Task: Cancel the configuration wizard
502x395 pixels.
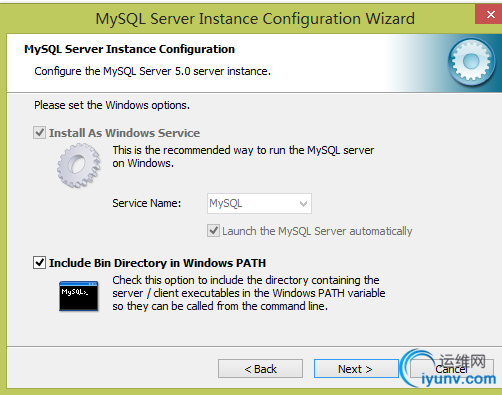Action: pyautogui.click(x=452, y=369)
